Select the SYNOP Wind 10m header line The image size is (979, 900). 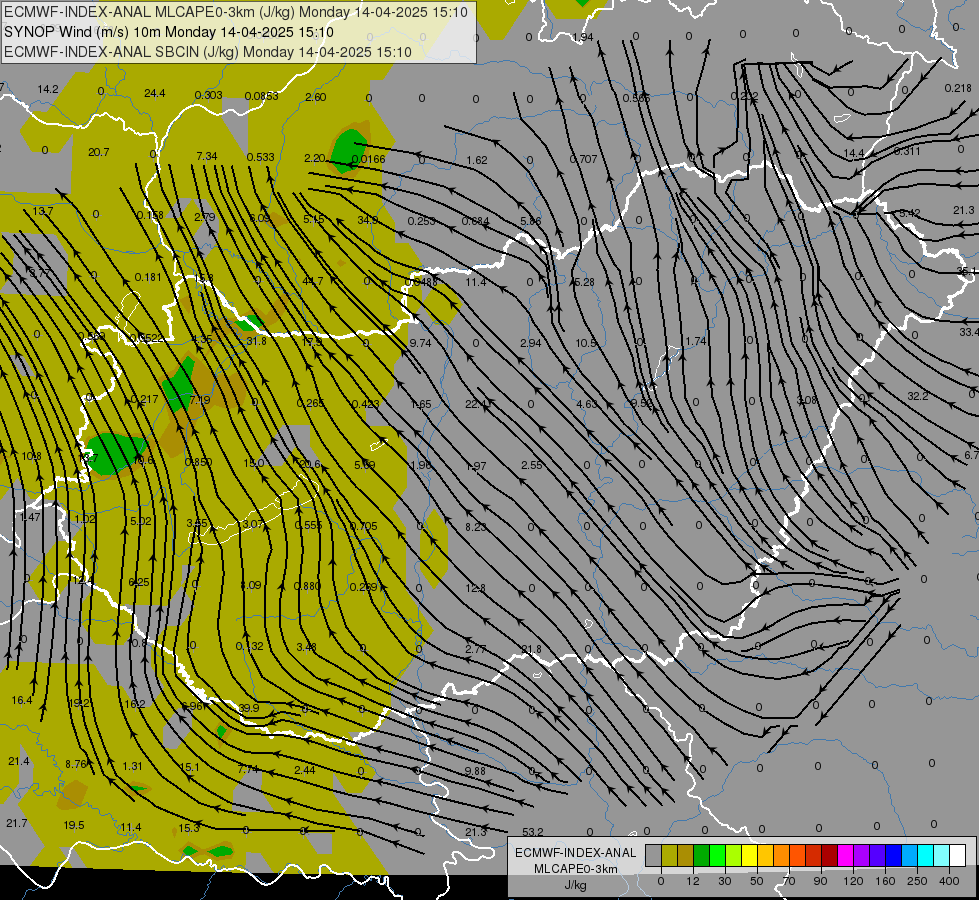tap(169, 32)
